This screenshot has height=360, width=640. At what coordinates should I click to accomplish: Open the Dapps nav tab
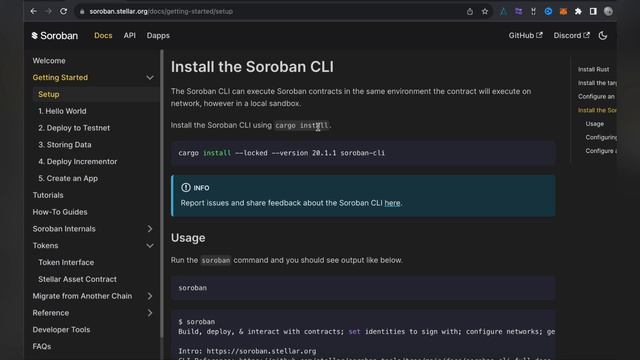pos(158,36)
